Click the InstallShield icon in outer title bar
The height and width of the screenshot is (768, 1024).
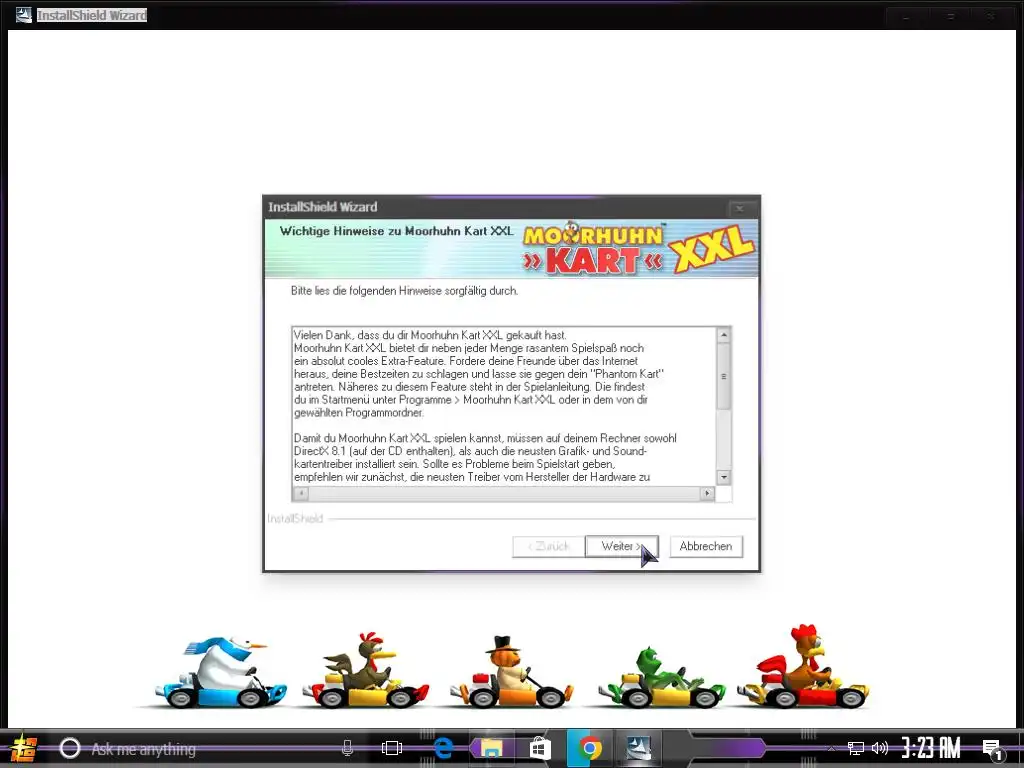(24, 14)
